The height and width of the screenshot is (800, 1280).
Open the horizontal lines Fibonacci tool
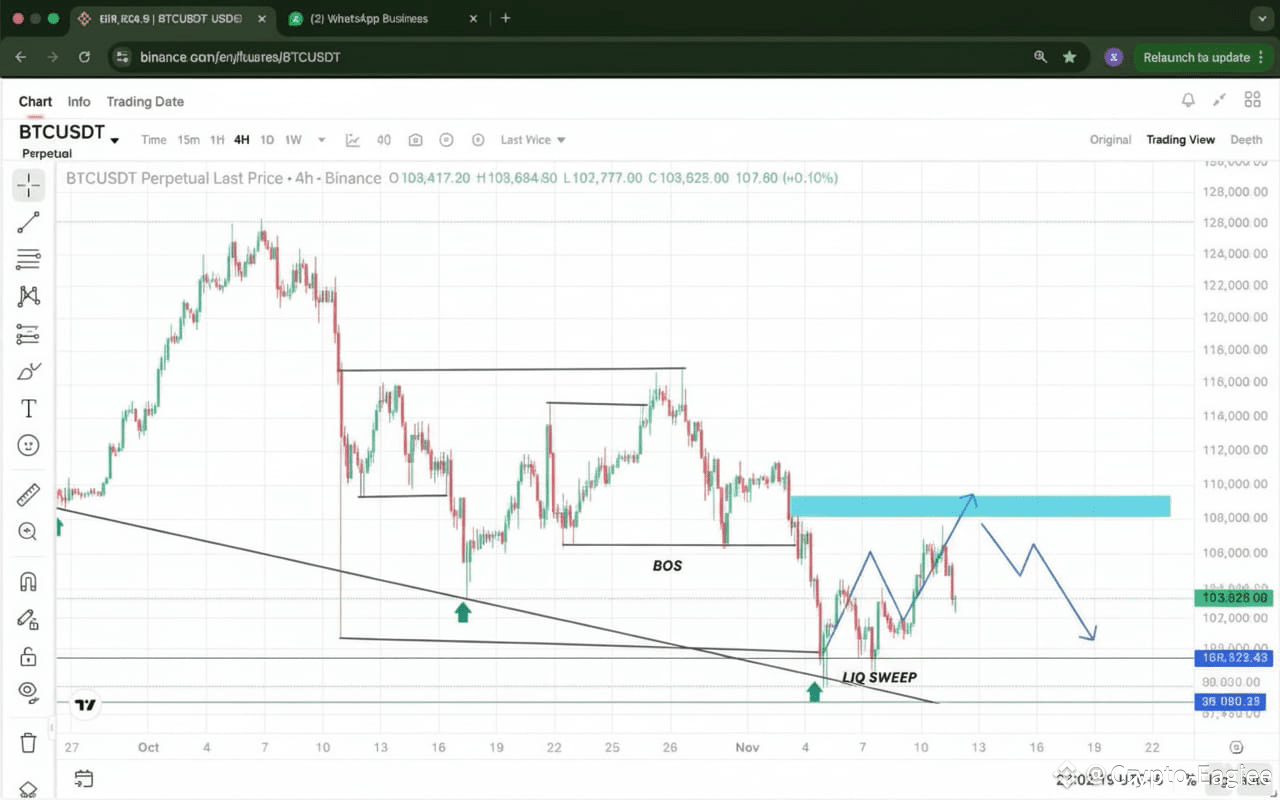click(x=28, y=260)
